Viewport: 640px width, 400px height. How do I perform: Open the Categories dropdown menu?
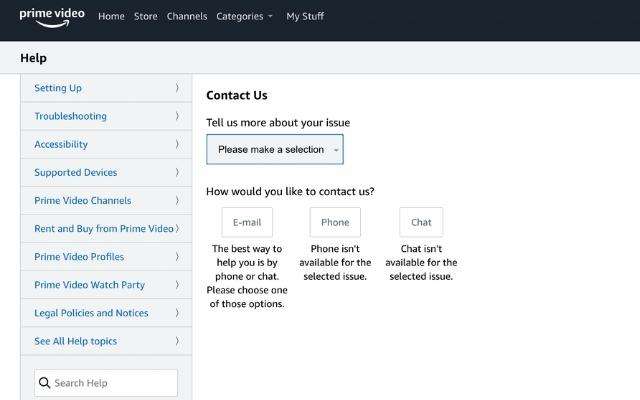pos(244,16)
